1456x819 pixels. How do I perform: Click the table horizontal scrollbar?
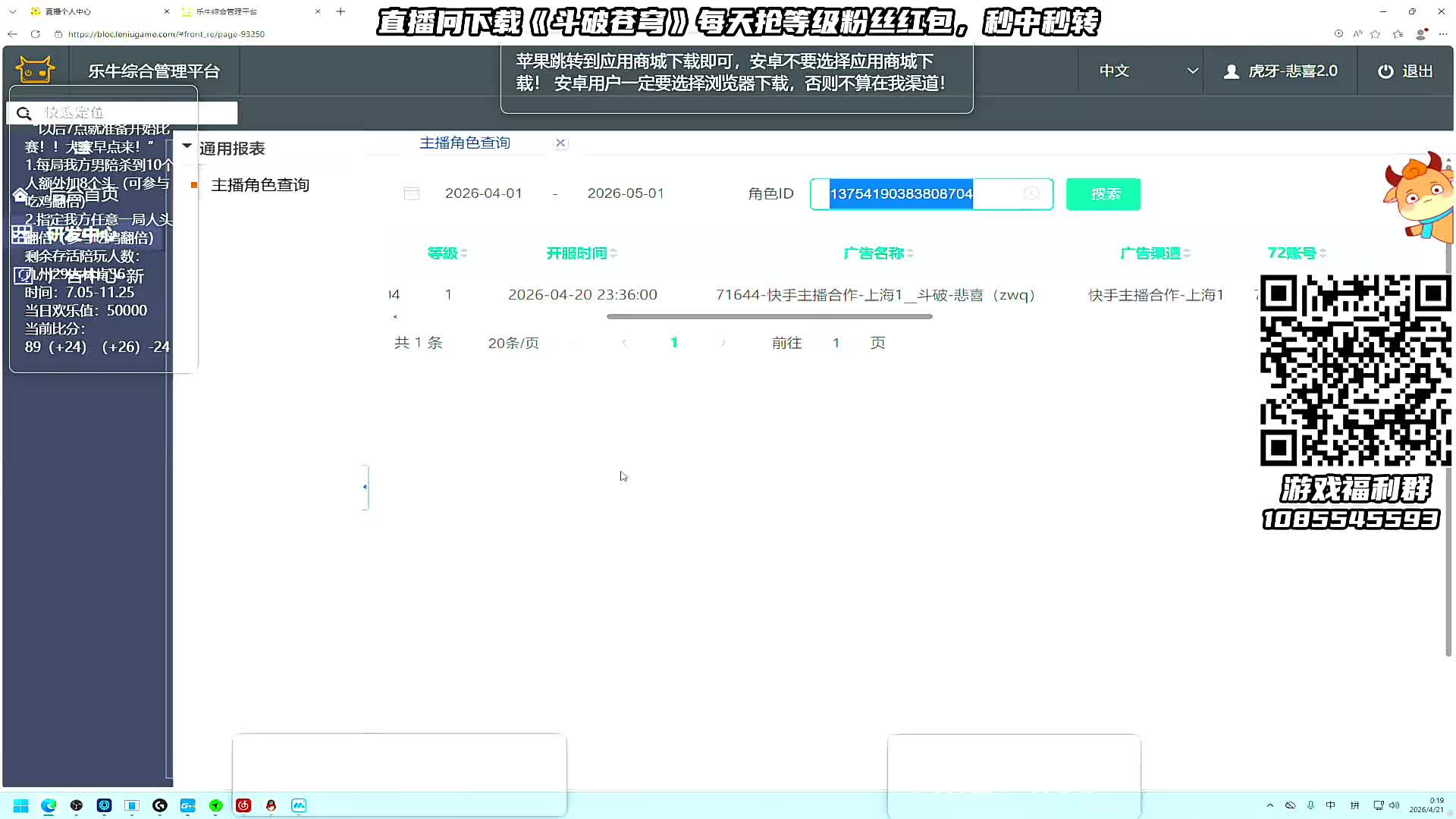[x=769, y=316]
